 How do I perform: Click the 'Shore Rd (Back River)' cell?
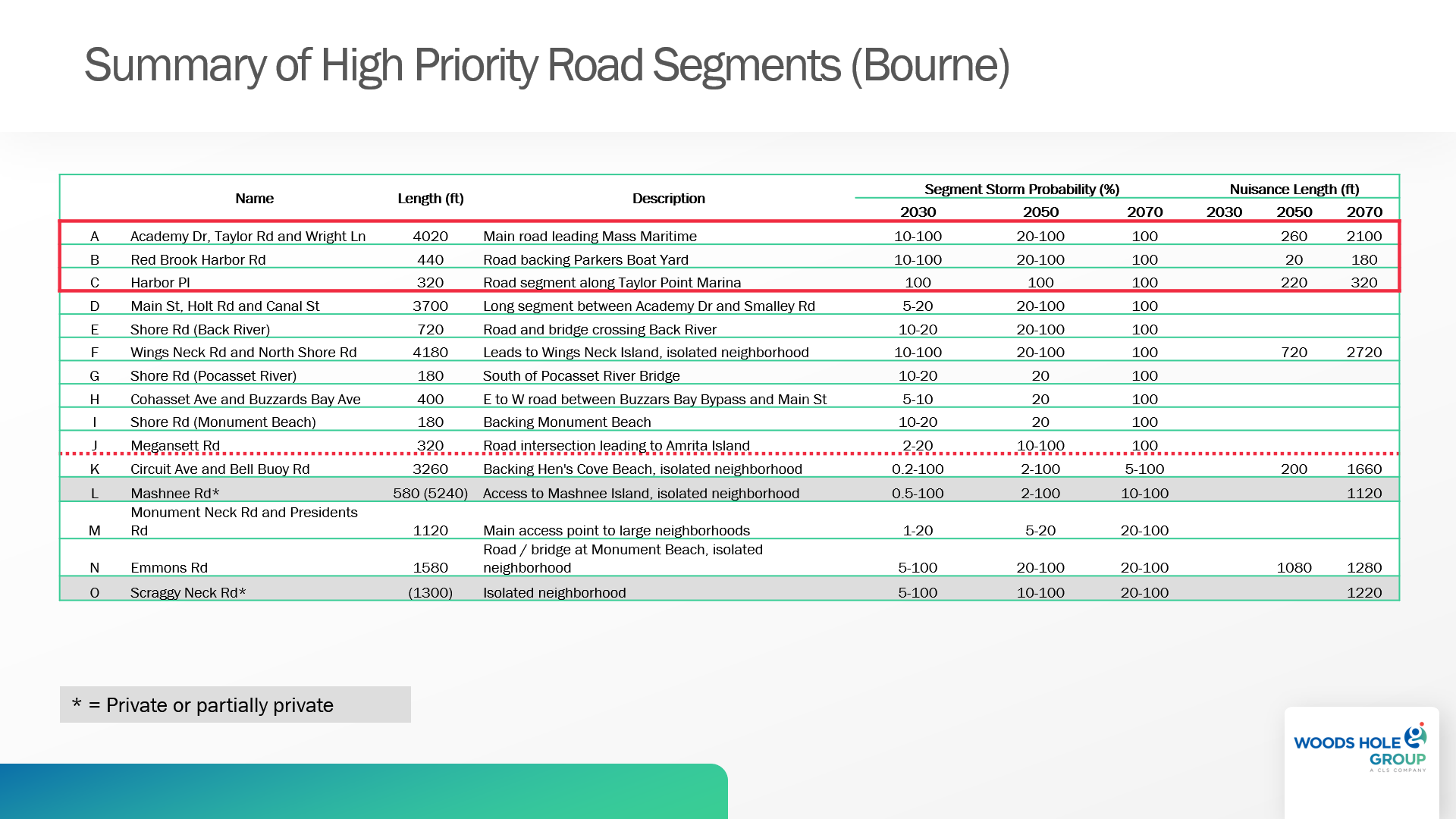click(x=200, y=330)
